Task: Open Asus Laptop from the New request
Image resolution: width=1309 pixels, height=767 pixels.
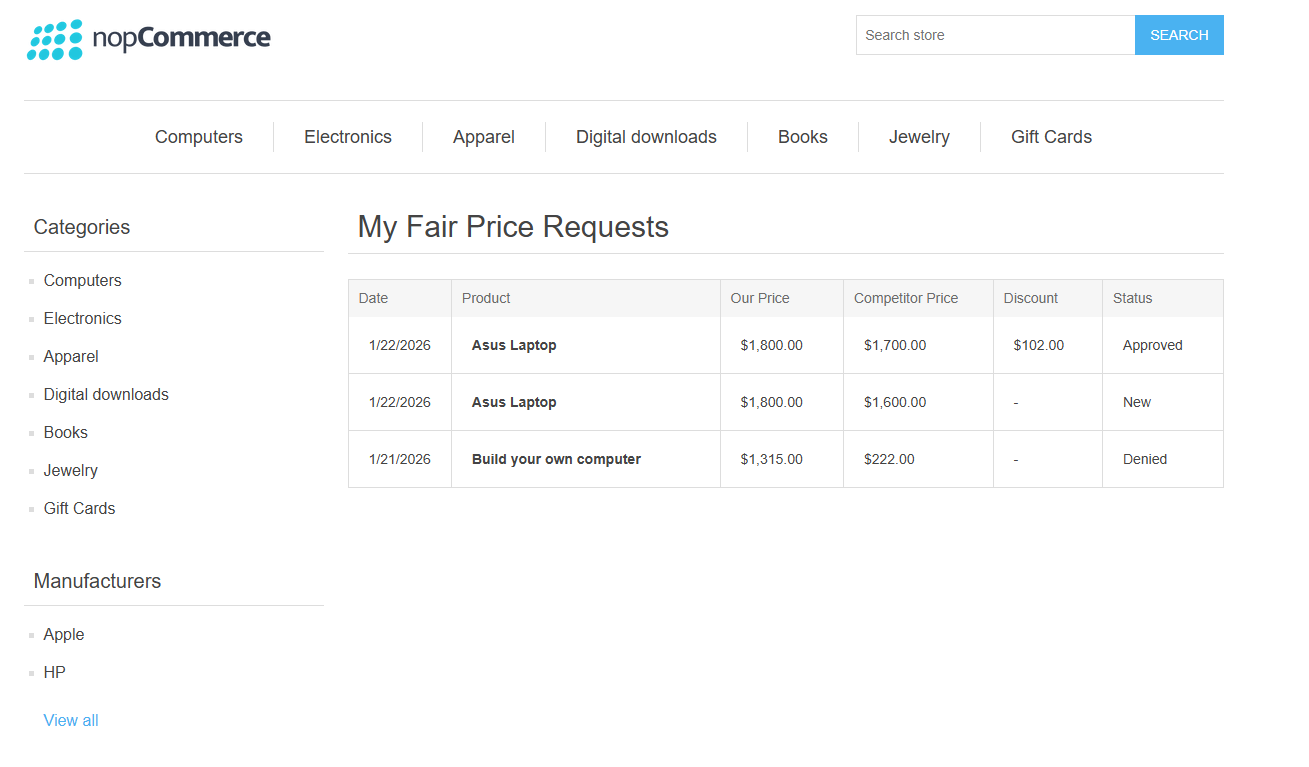Action: (x=514, y=402)
